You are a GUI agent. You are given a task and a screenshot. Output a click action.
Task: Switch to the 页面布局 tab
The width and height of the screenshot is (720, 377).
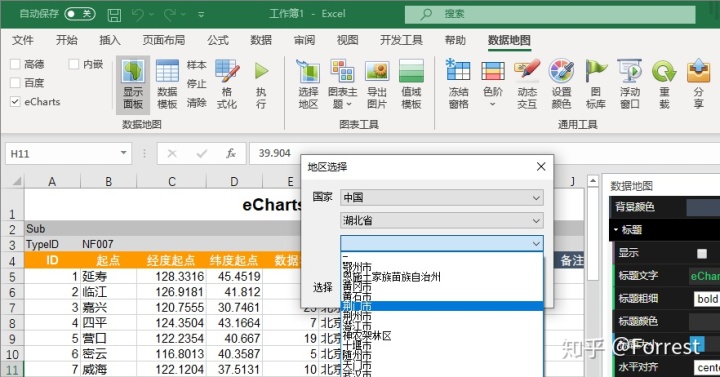pos(164,40)
